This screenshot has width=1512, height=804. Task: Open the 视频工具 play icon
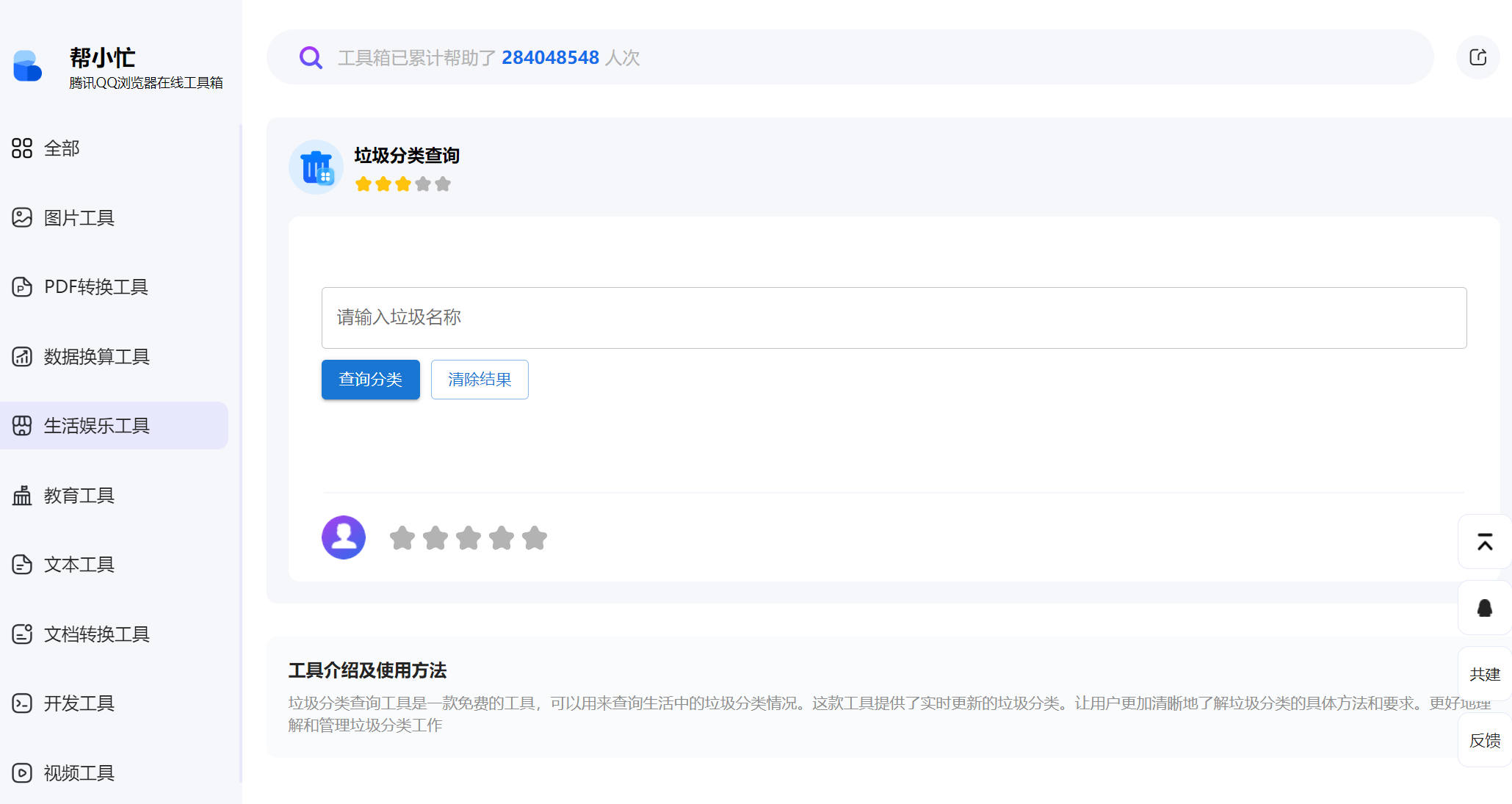pos(22,772)
